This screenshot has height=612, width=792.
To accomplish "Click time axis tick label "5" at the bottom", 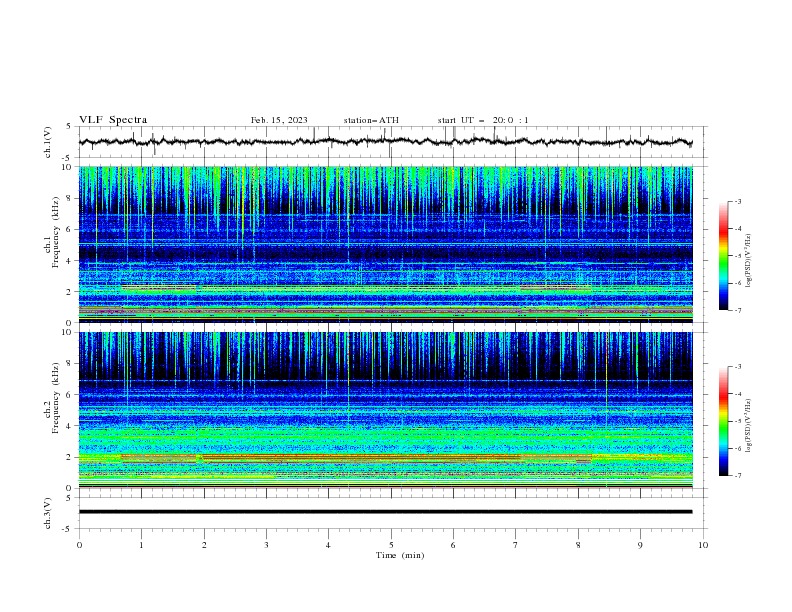I will pyautogui.click(x=391, y=545).
